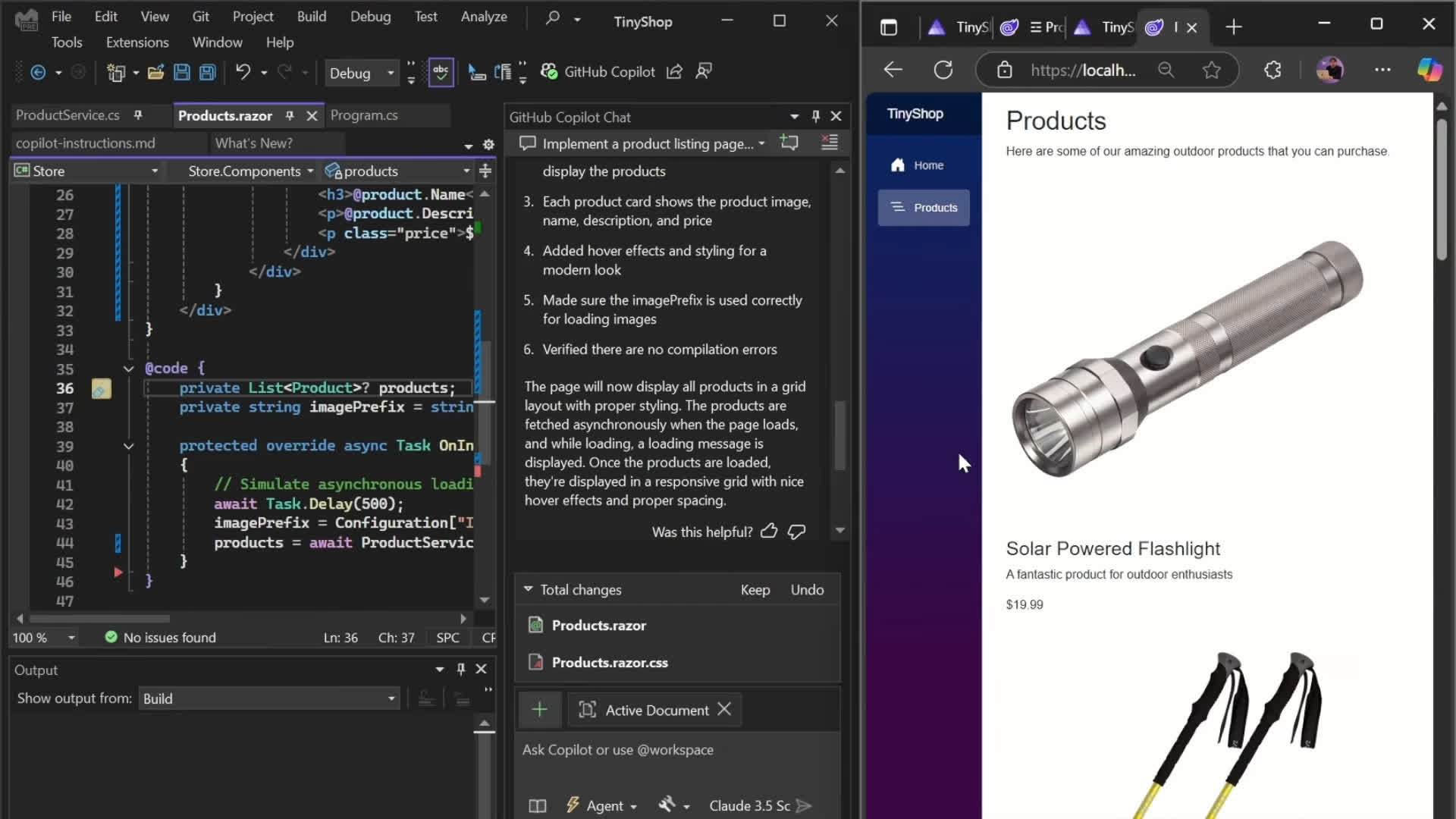1456x819 pixels.
Task: Remove the Active Document context
Action: pos(724,709)
